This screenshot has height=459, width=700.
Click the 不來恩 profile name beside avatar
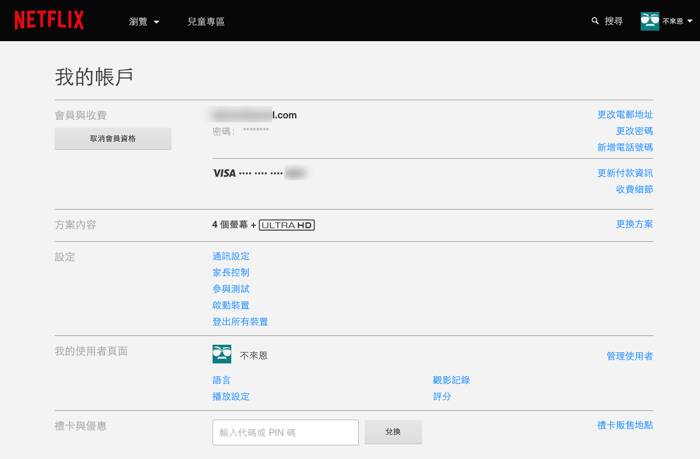coord(254,356)
